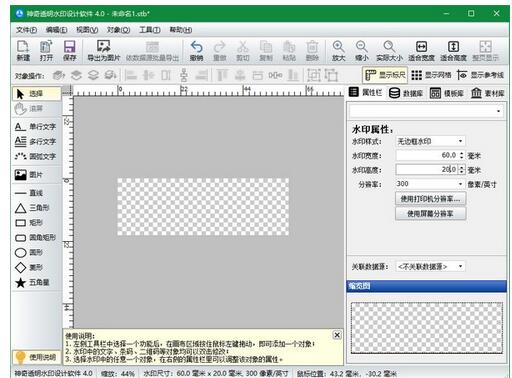Click 导出为图片 export image icon

coord(104,51)
